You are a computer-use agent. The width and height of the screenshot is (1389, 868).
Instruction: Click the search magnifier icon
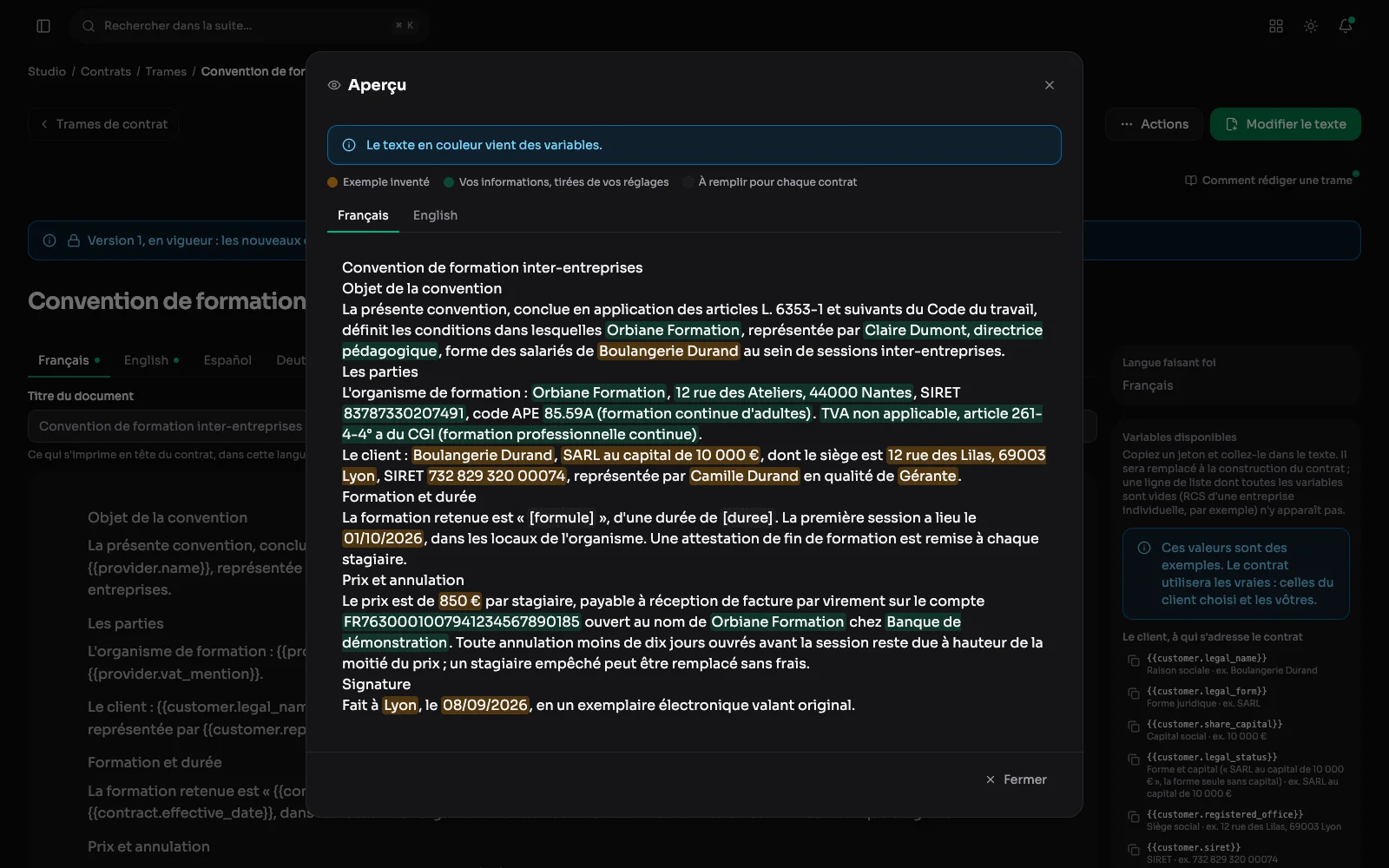[x=89, y=26]
